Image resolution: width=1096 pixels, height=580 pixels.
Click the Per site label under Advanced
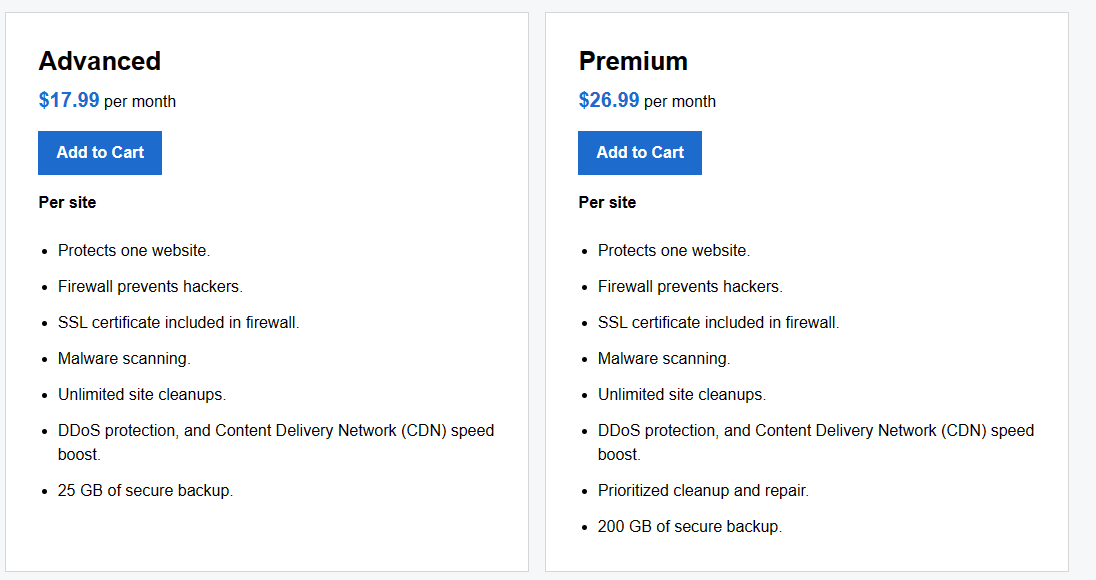point(67,202)
